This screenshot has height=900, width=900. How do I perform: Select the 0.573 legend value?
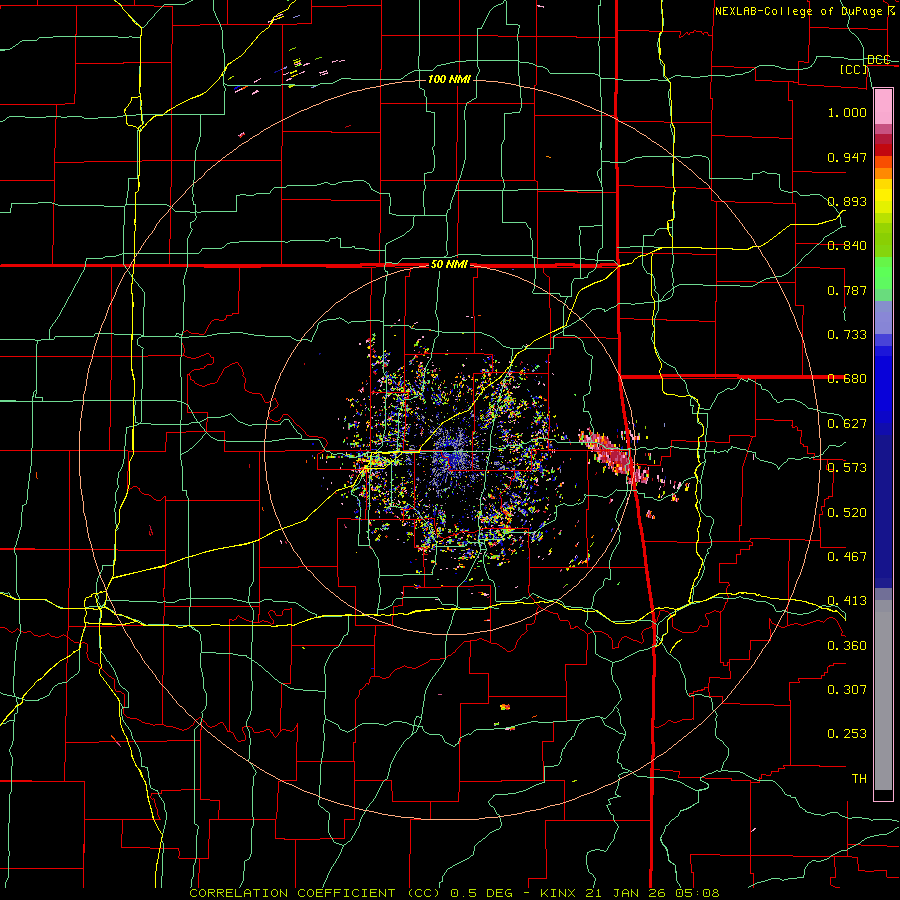click(847, 468)
